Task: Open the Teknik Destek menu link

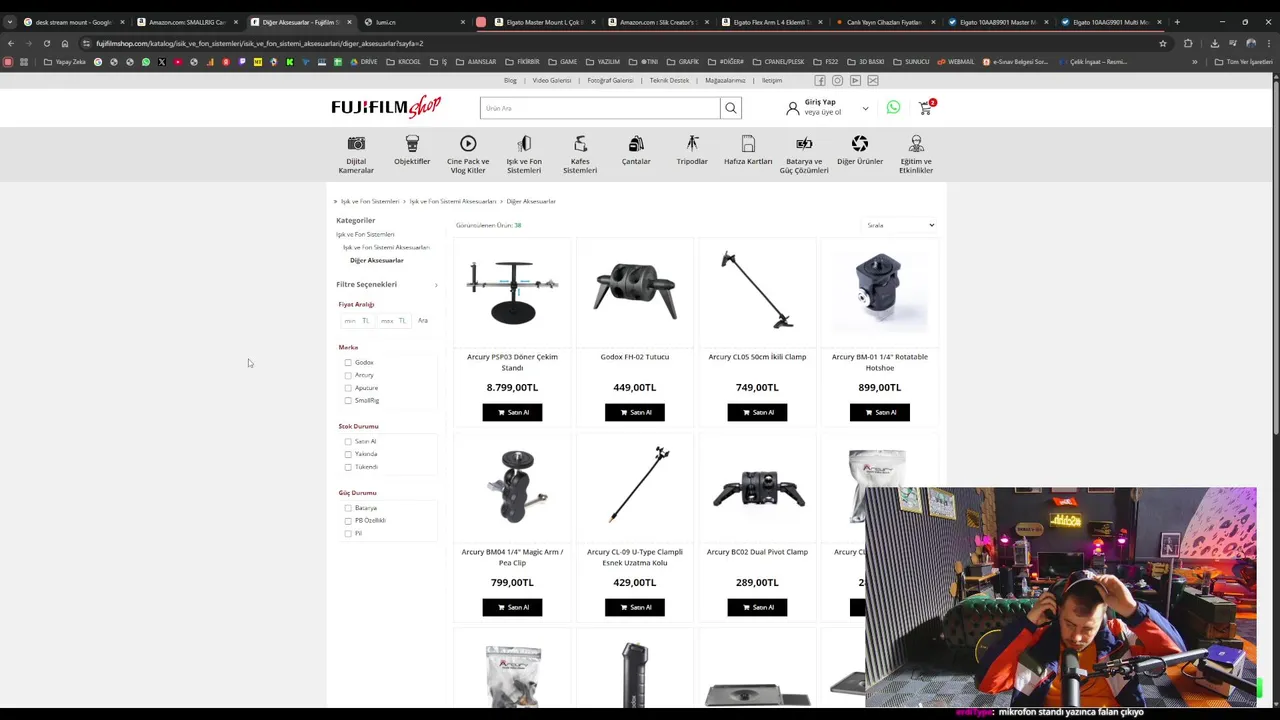Action: (669, 80)
